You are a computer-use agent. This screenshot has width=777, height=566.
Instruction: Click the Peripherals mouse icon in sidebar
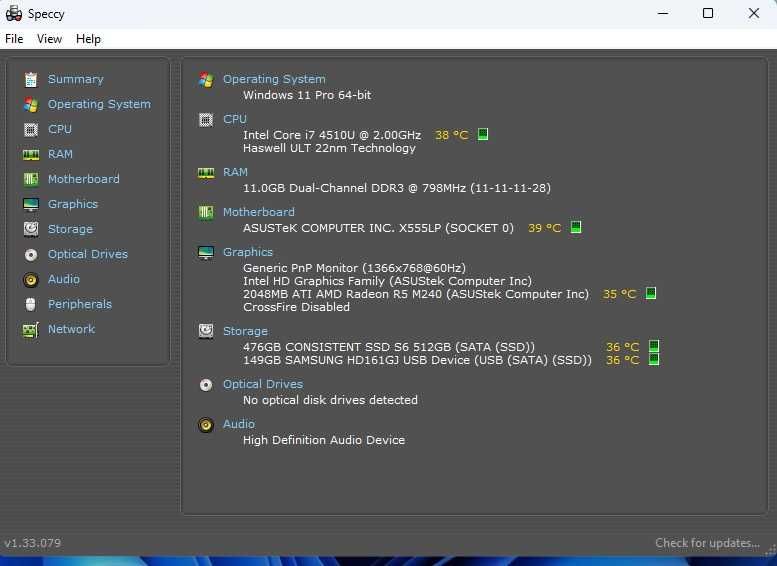31,304
